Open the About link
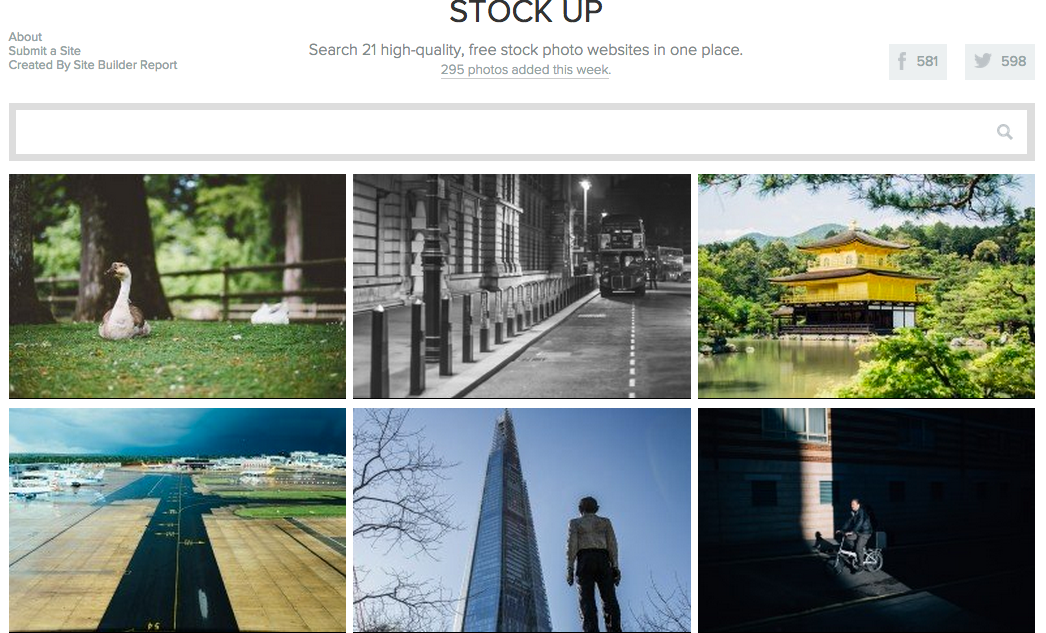The height and width of the screenshot is (633, 1046). coord(25,37)
